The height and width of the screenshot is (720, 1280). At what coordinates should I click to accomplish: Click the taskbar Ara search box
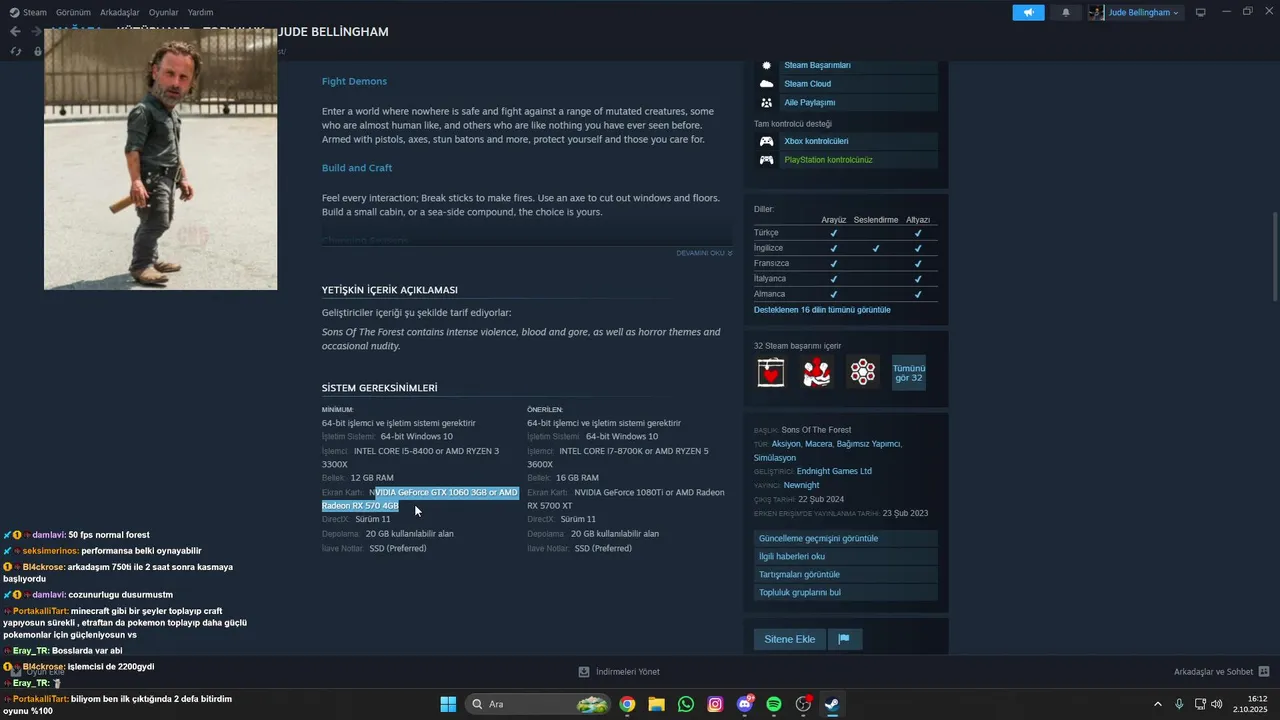(x=539, y=704)
